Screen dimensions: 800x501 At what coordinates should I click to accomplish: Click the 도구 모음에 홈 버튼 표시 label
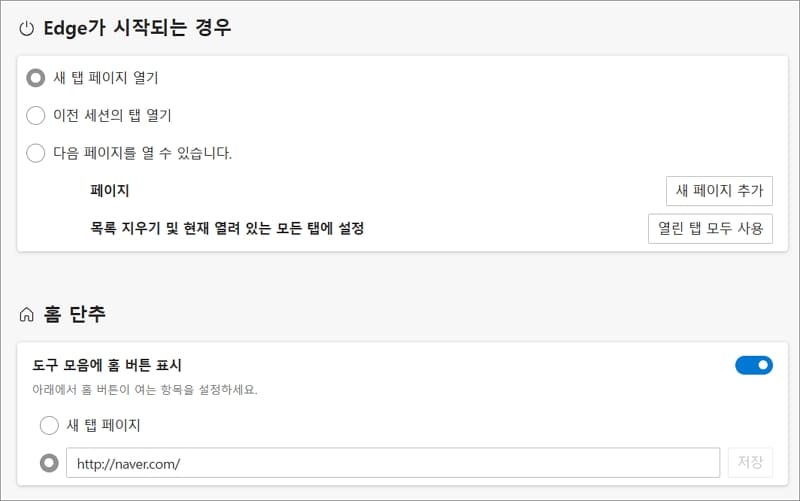pyautogui.click(x=107, y=365)
